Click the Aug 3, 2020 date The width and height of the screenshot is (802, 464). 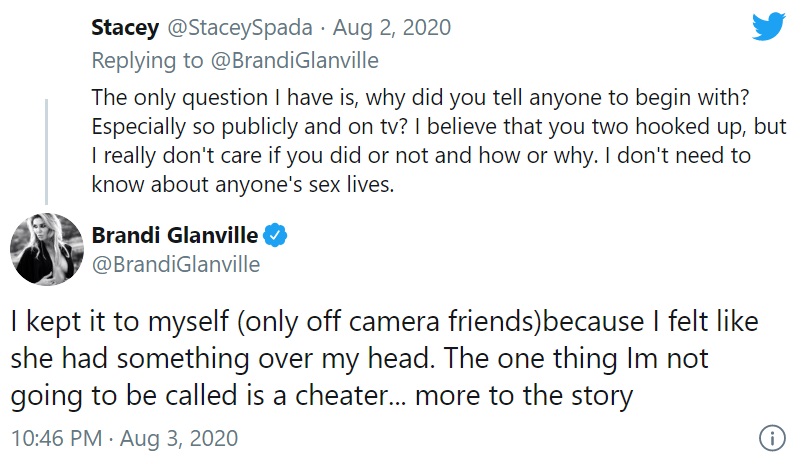click(179, 438)
